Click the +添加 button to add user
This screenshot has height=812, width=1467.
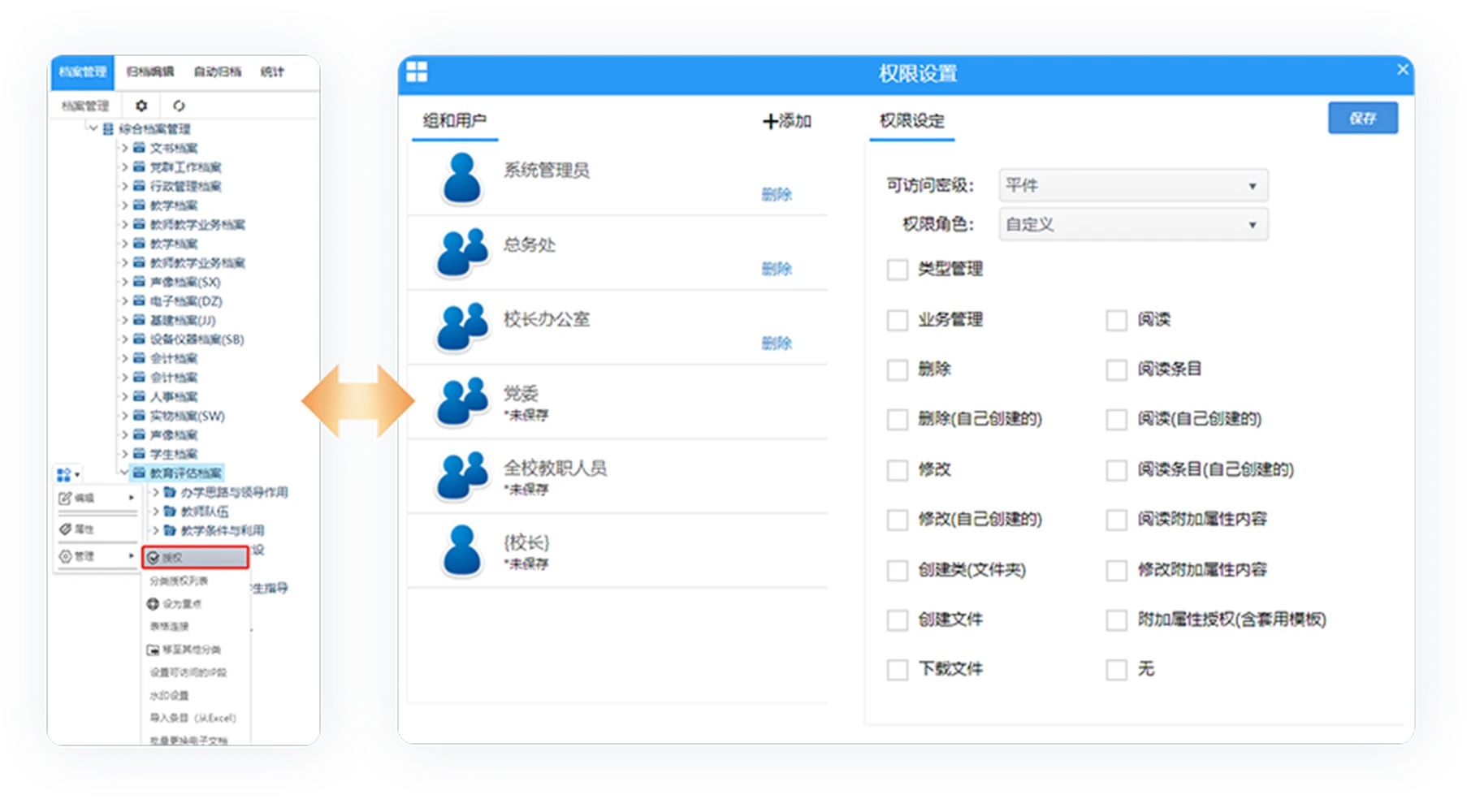786,121
